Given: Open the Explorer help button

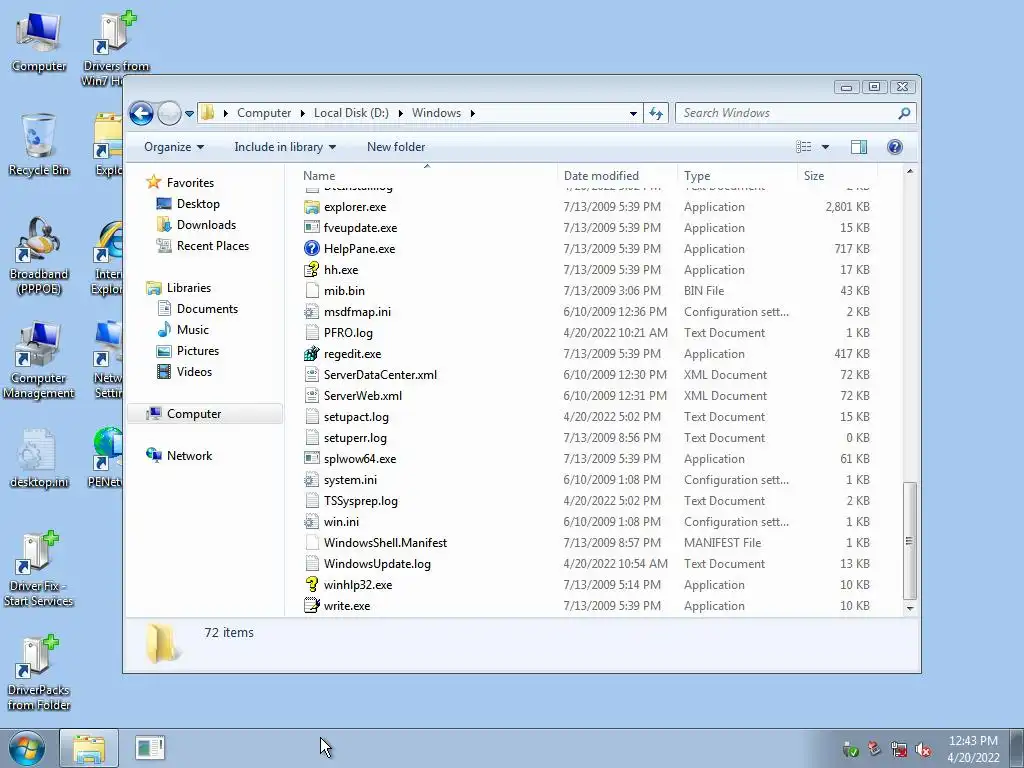Looking at the screenshot, I should pos(895,147).
